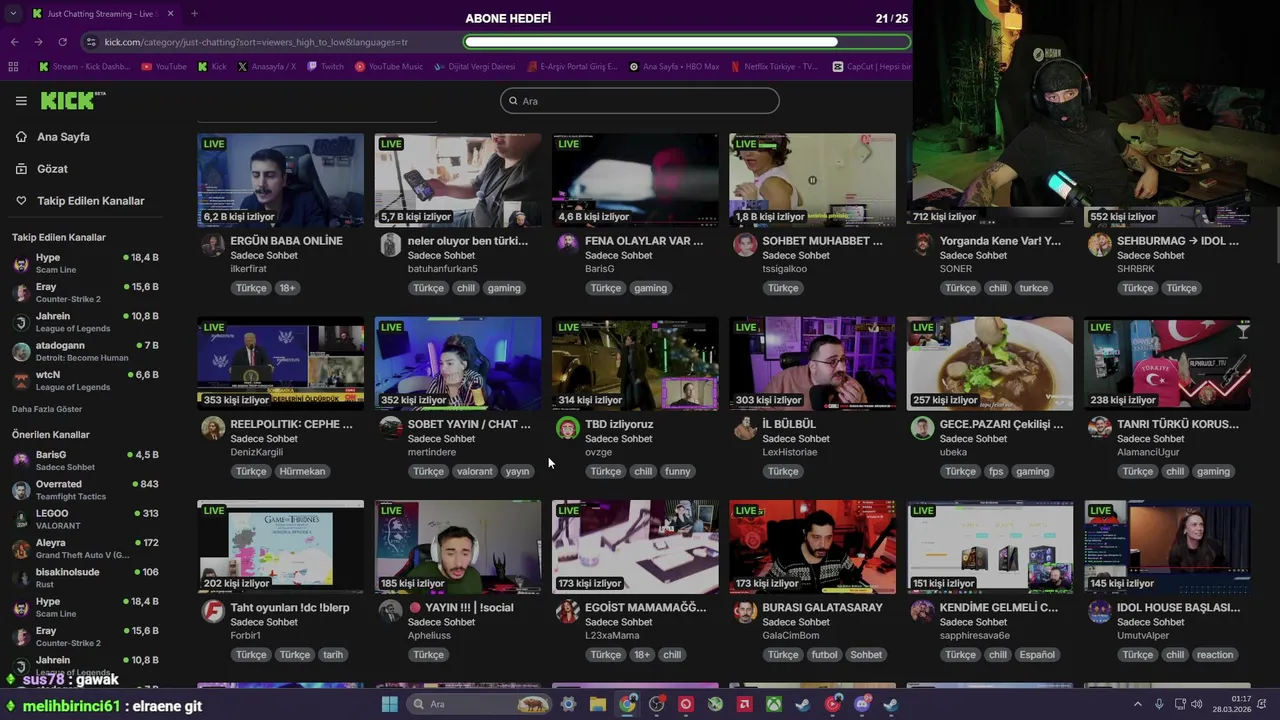Open FENA OLAYLAR VAR stream thumbnail
Viewport: 1280px width, 720px height.
click(x=635, y=180)
